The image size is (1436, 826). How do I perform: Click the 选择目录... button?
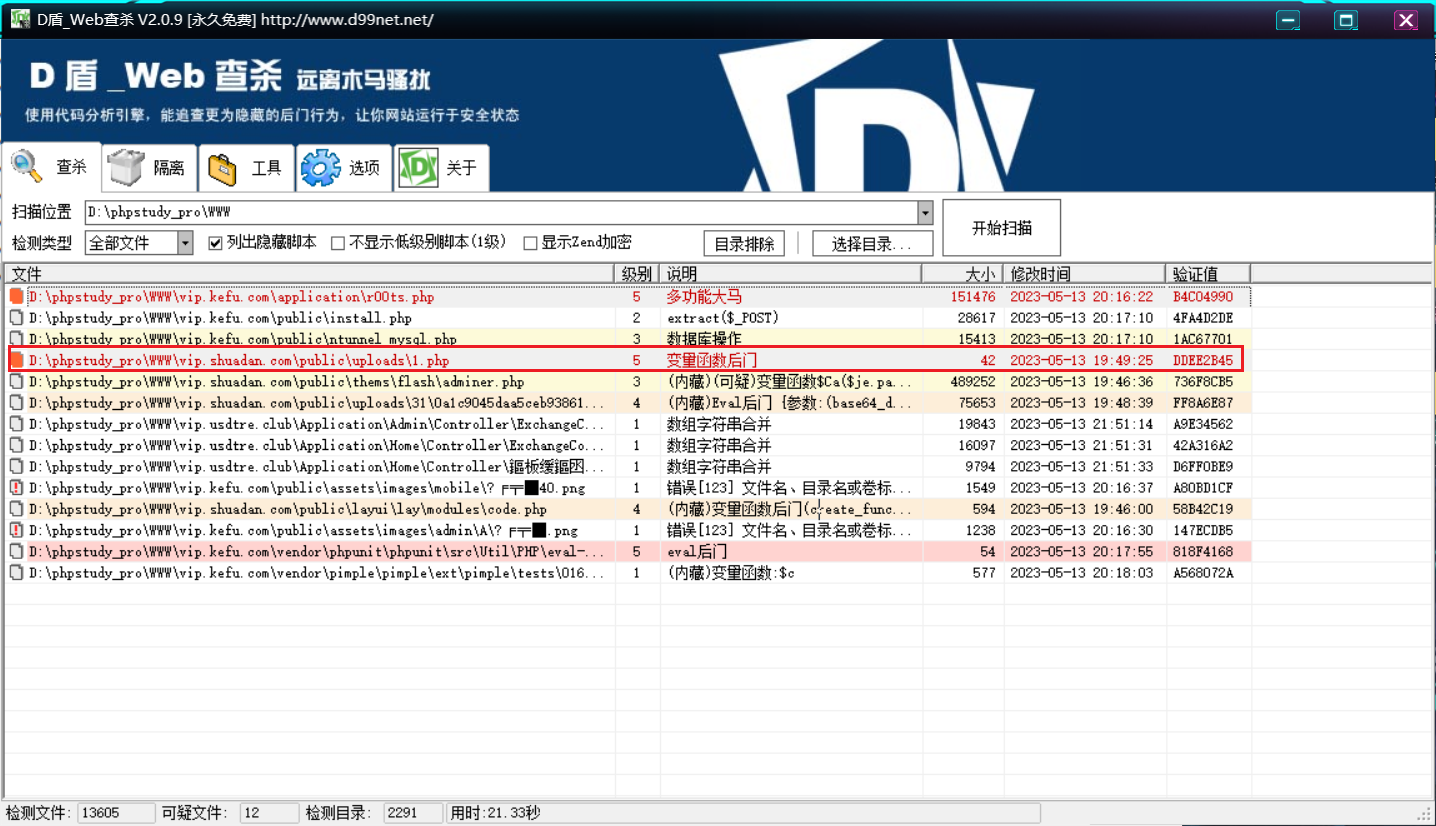tap(872, 244)
